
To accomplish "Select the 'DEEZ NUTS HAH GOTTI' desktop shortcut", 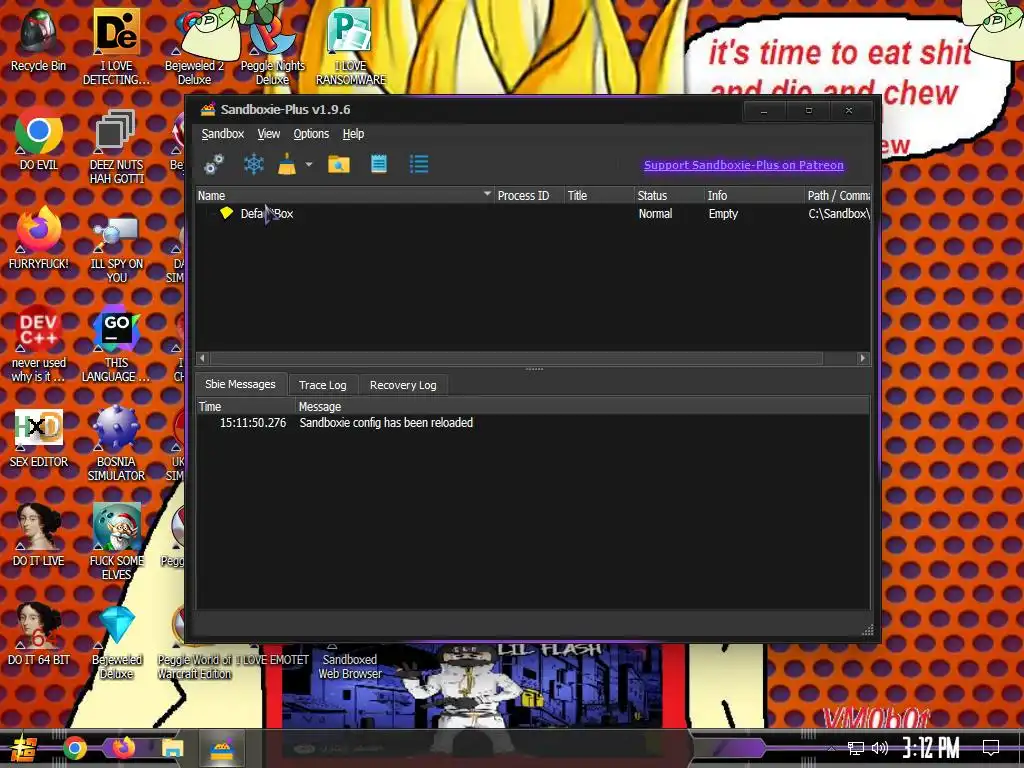I will pyautogui.click(x=116, y=147).
